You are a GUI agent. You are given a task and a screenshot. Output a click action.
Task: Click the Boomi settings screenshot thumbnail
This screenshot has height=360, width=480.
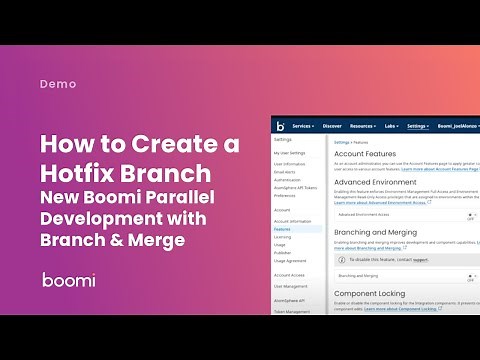point(375,215)
